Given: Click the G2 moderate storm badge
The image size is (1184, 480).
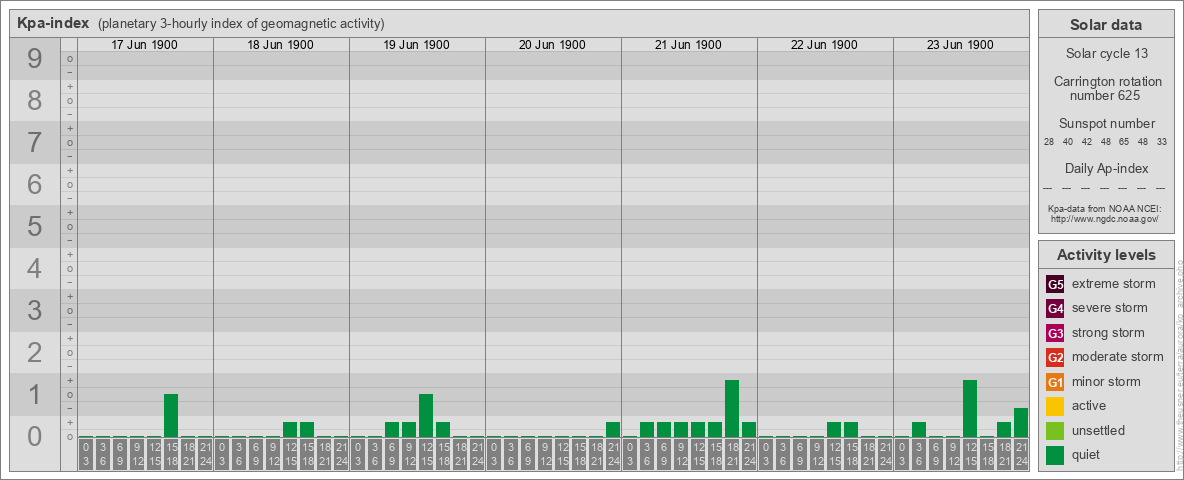Looking at the screenshot, I should point(1056,357).
